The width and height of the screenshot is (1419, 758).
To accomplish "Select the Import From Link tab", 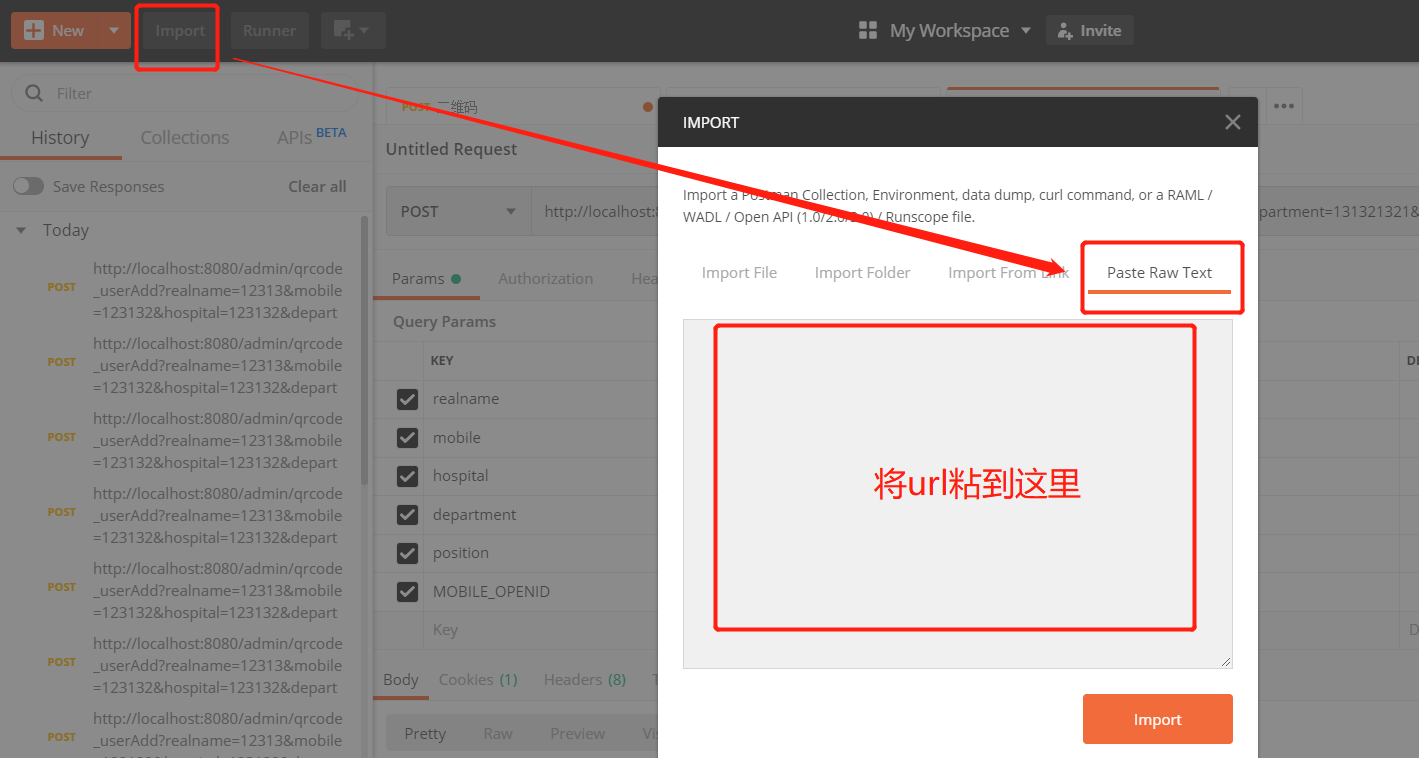I will 1008,272.
